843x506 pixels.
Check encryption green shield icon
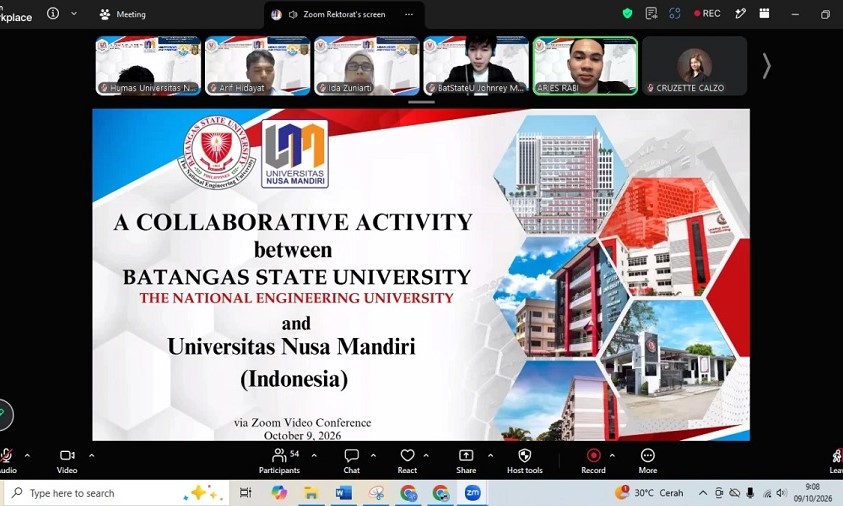point(627,13)
